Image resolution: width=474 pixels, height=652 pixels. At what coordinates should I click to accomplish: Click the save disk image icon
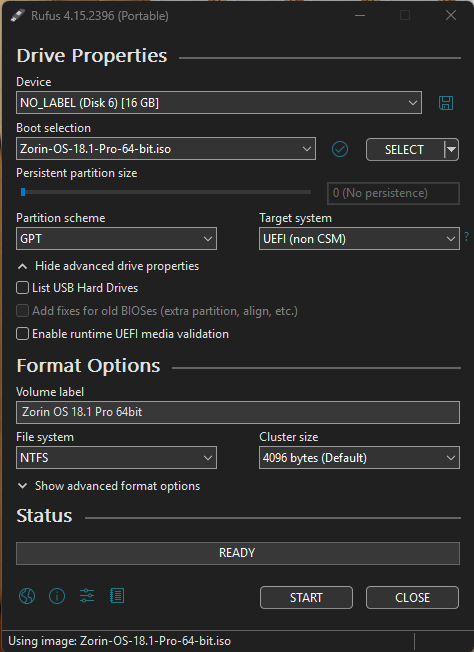446,103
